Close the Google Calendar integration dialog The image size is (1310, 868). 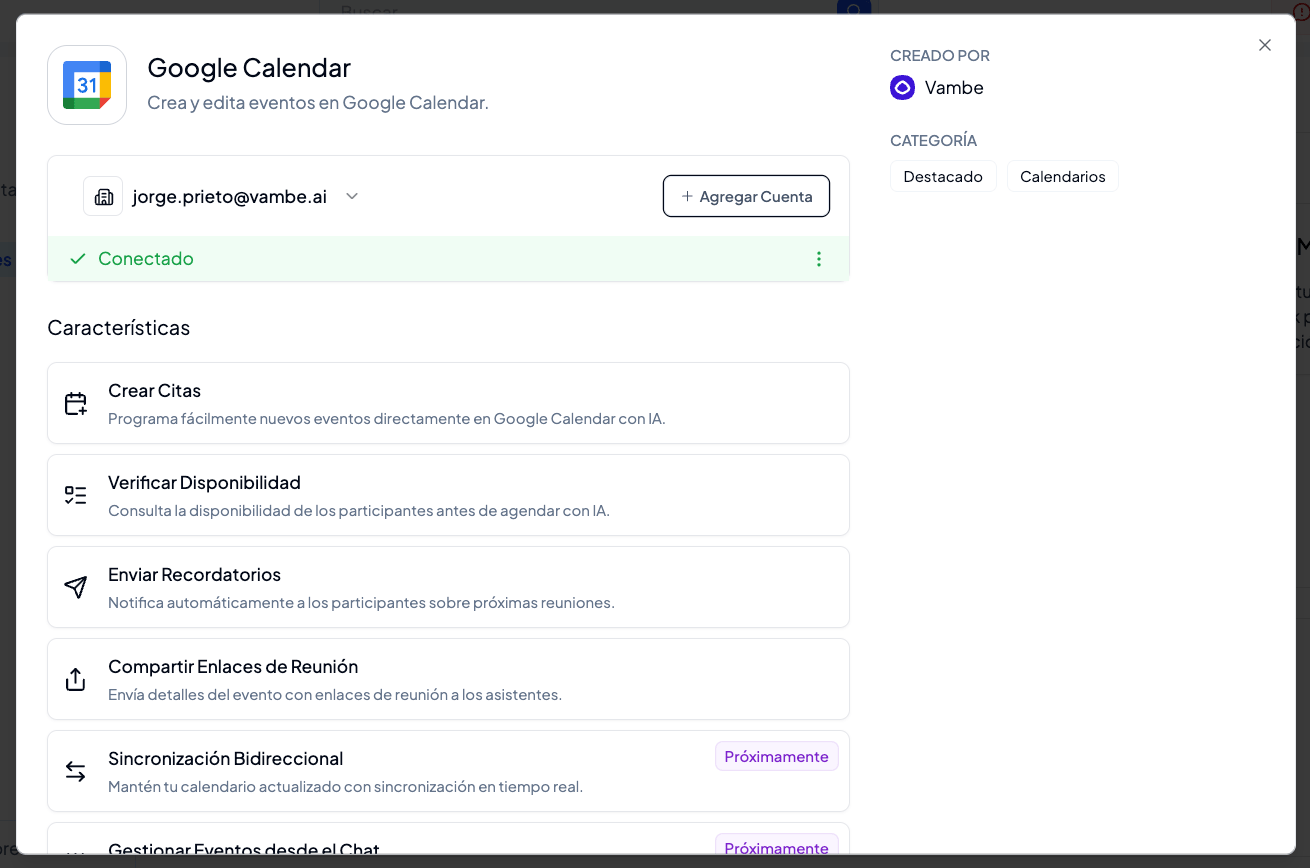1265,45
